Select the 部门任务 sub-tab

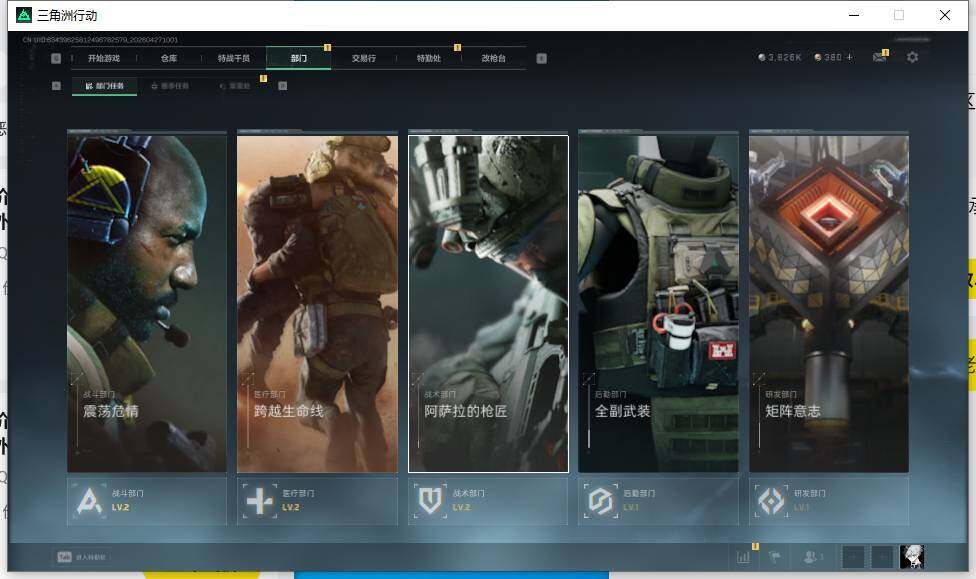(x=105, y=86)
